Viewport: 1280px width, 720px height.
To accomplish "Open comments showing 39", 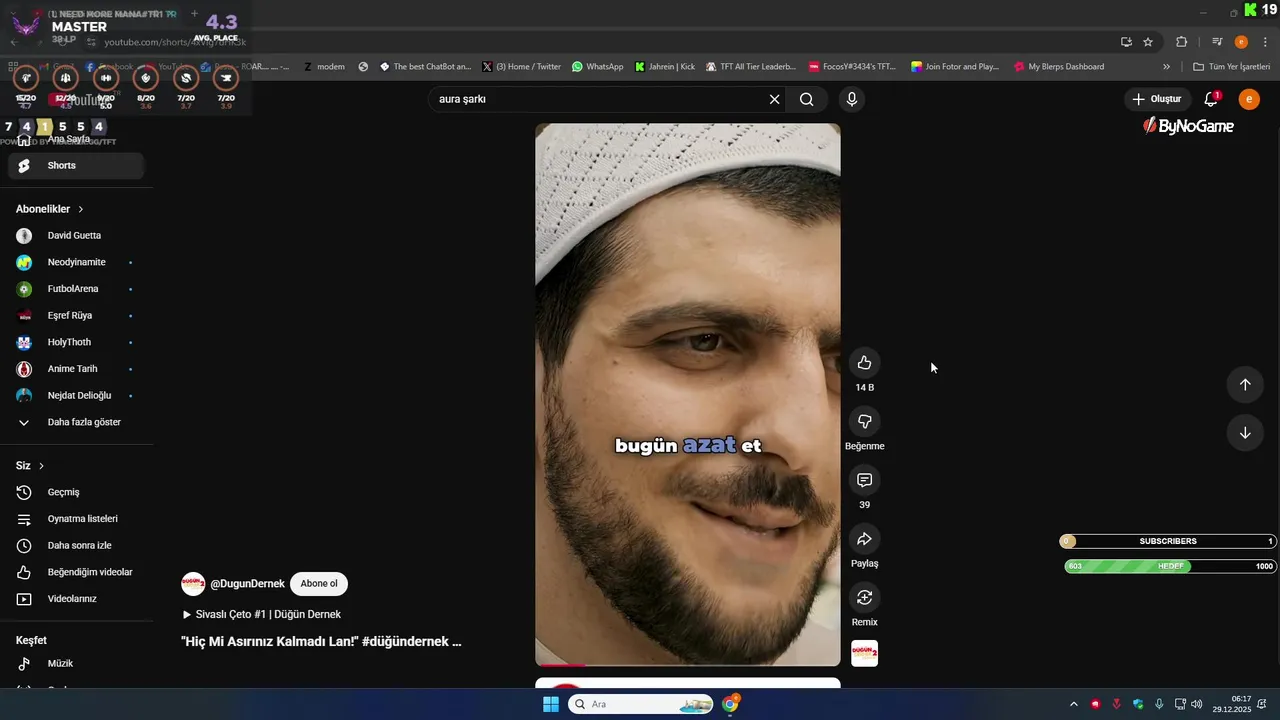I will [x=865, y=480].
